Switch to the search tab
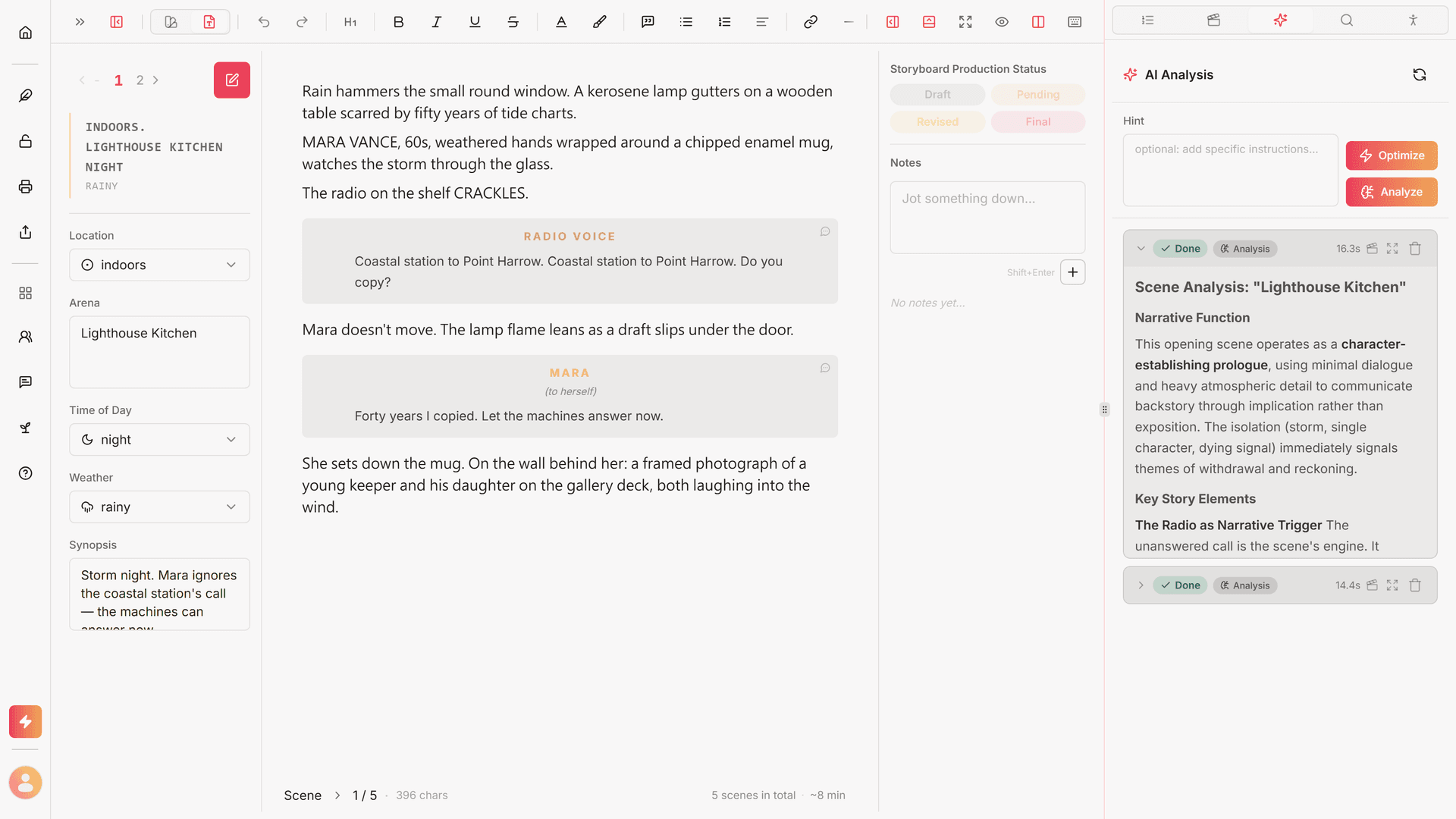 [x=1347, y=20]
